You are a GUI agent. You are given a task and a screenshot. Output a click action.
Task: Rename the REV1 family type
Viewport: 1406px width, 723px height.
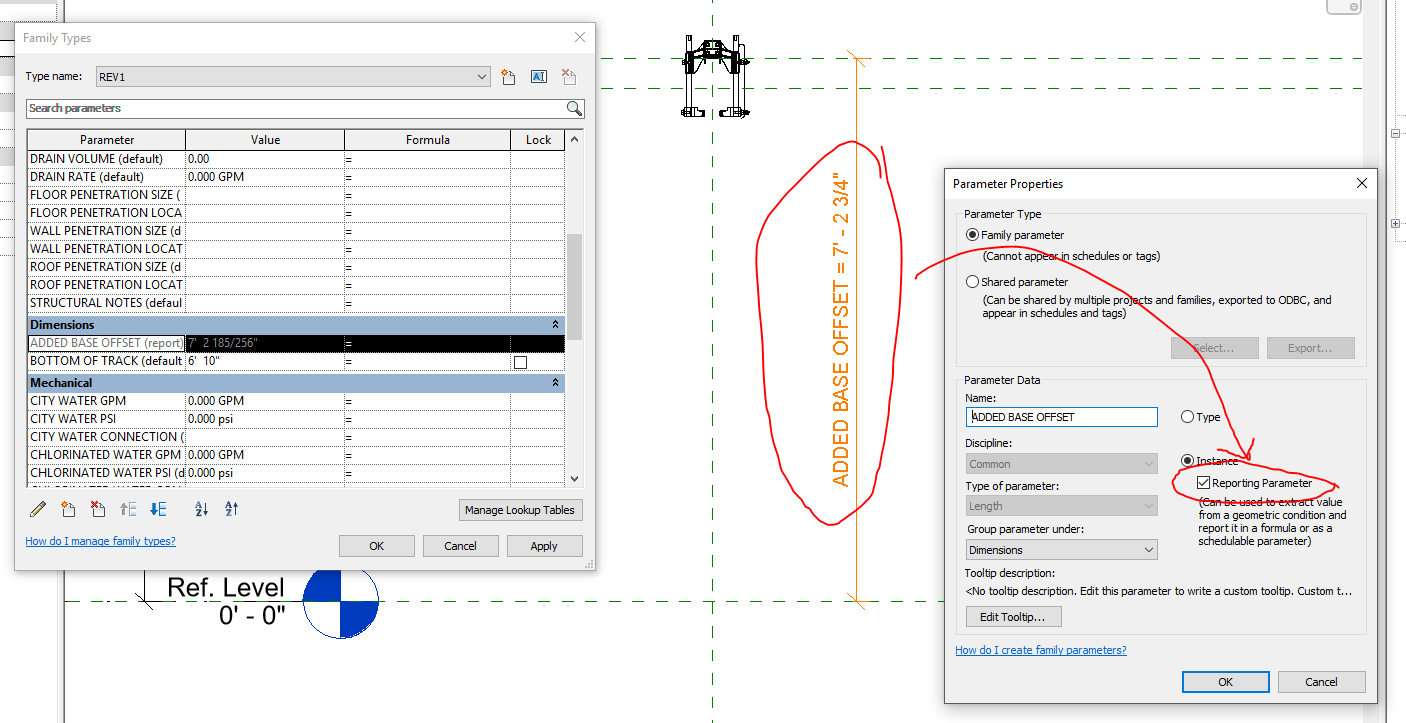[x=538, y=76]
